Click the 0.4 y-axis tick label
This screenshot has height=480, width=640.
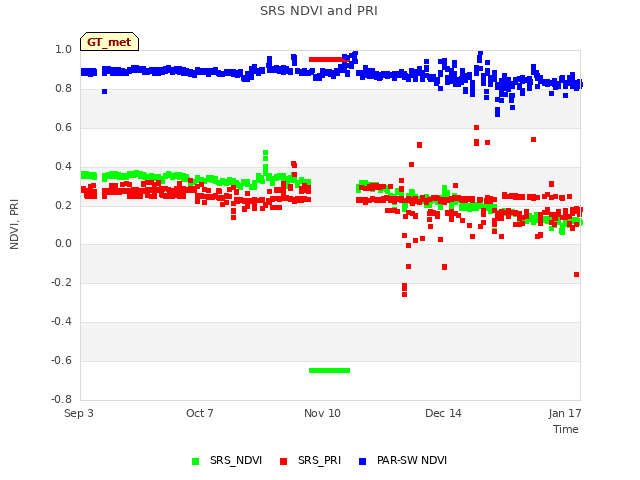pos(63,166)
